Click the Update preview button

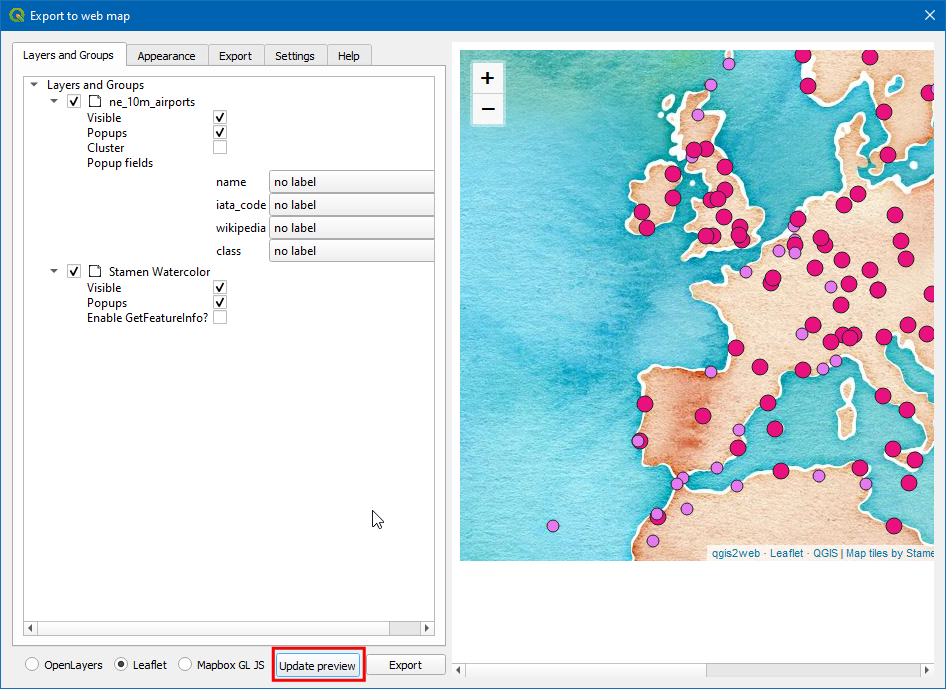pos(317,666)
